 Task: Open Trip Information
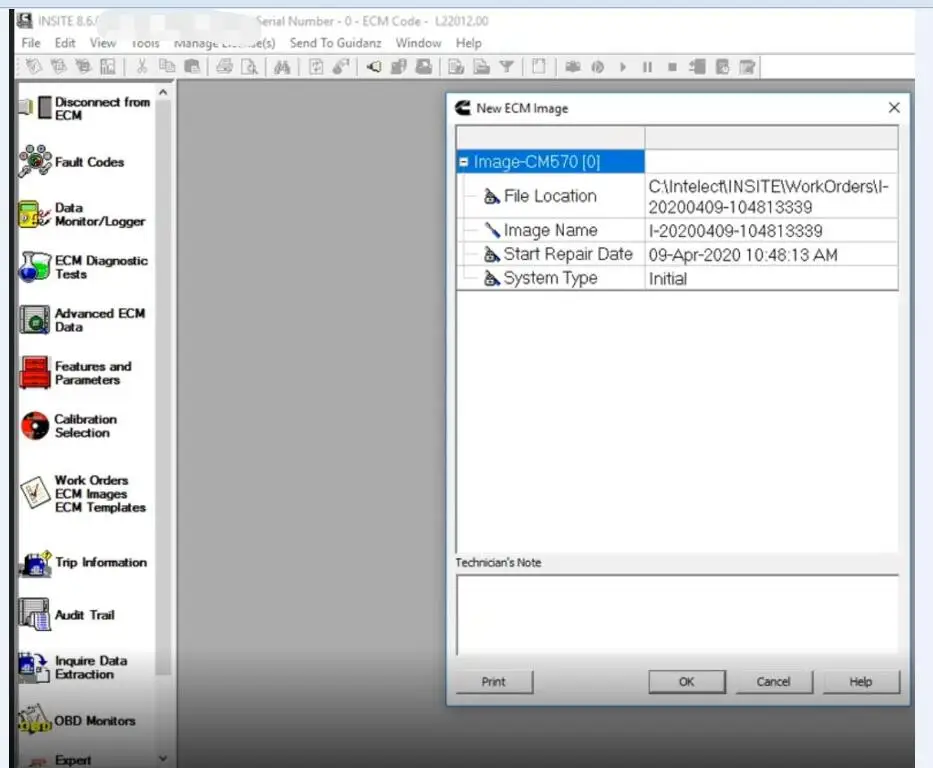pyautogui.click(x=83, y=563)
